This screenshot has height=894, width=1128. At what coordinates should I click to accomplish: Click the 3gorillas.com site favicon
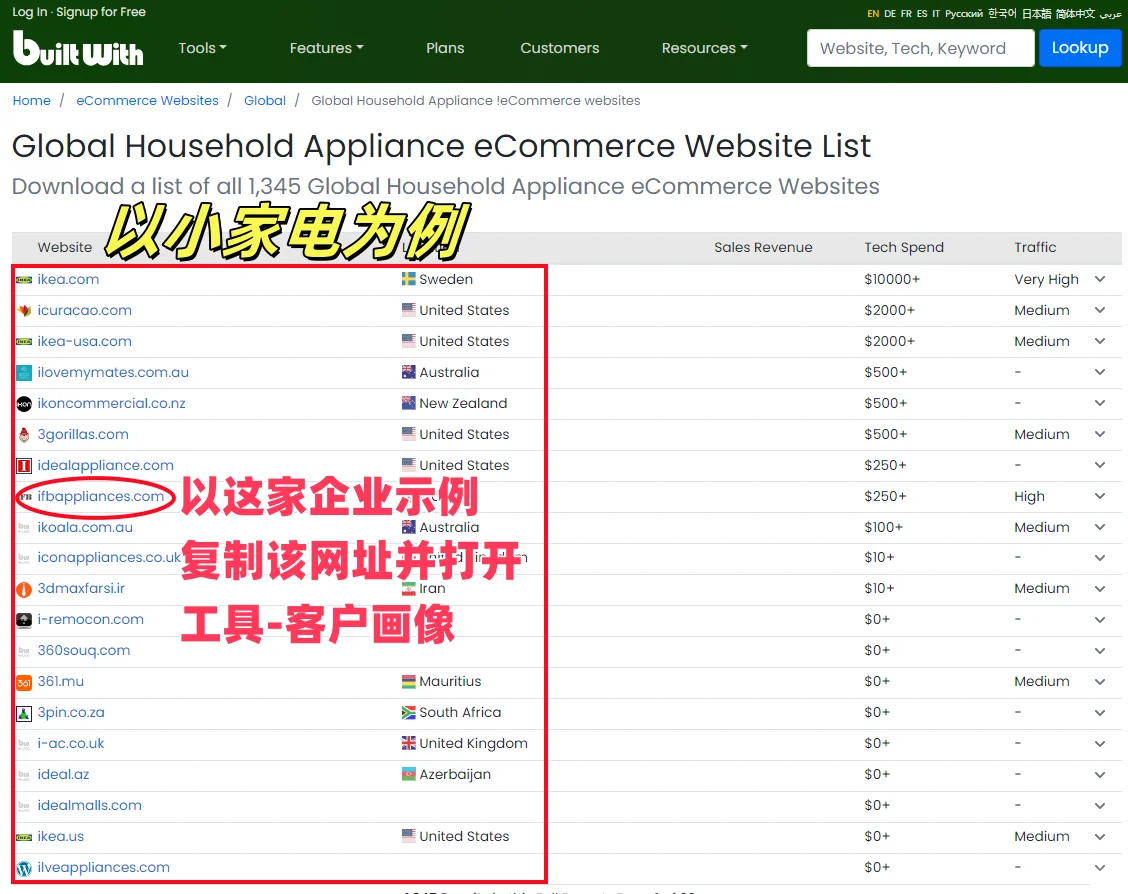coord(24,434)
